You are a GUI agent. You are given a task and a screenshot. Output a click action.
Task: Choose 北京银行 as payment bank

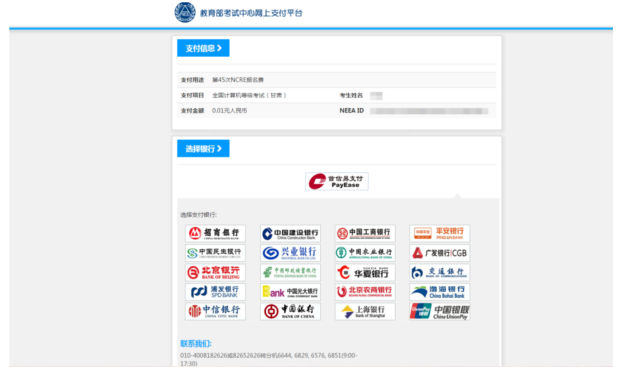tap(215, 272)
